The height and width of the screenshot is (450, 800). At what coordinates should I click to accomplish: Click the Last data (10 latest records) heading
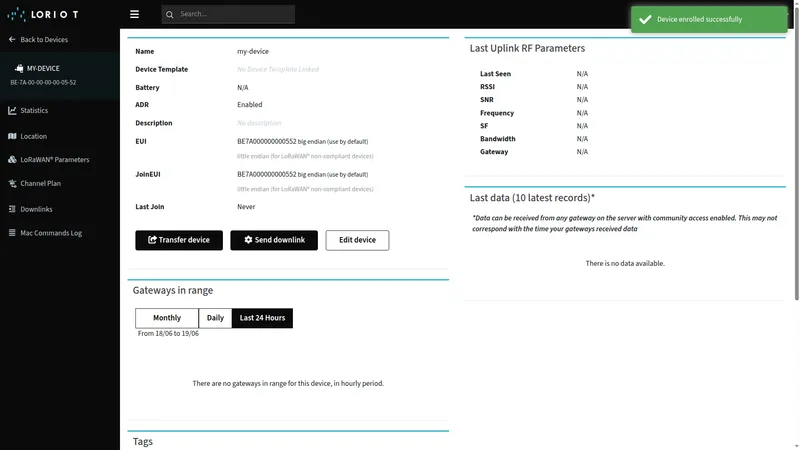[532, 198]
